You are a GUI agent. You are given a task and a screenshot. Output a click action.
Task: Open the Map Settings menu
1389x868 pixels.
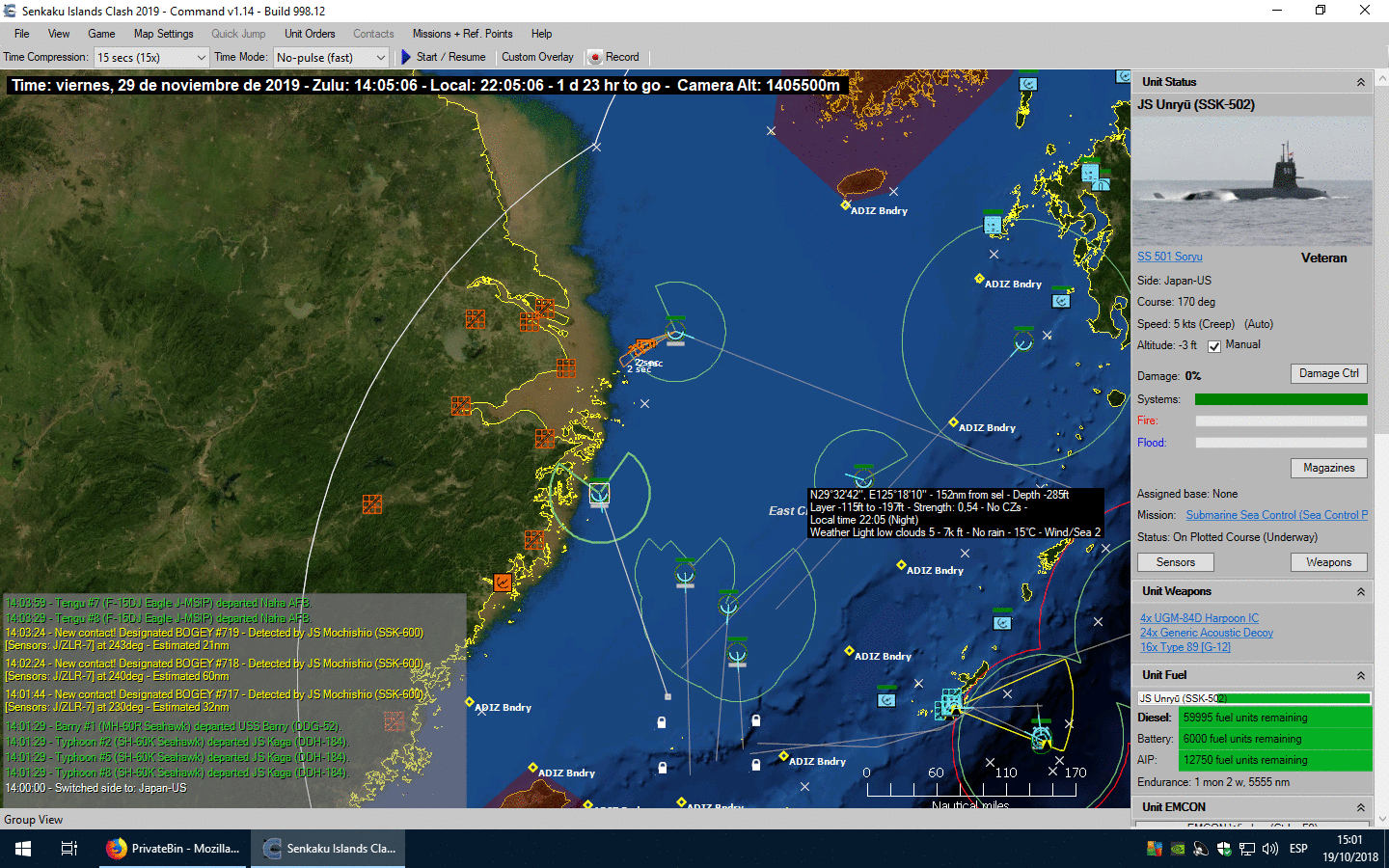(x=164, y=34)
